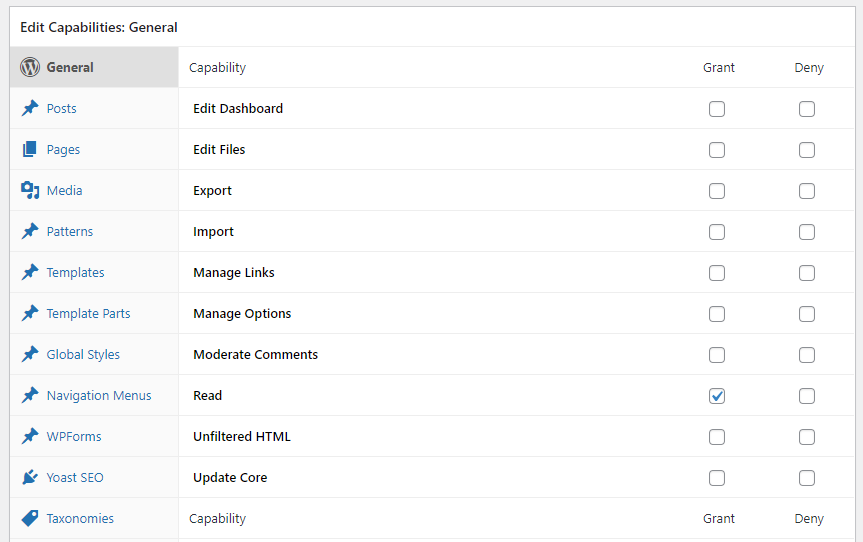The image size is (863, 542).
Task: Click the pin icon next to Patterns
Action: coord(30,231)
